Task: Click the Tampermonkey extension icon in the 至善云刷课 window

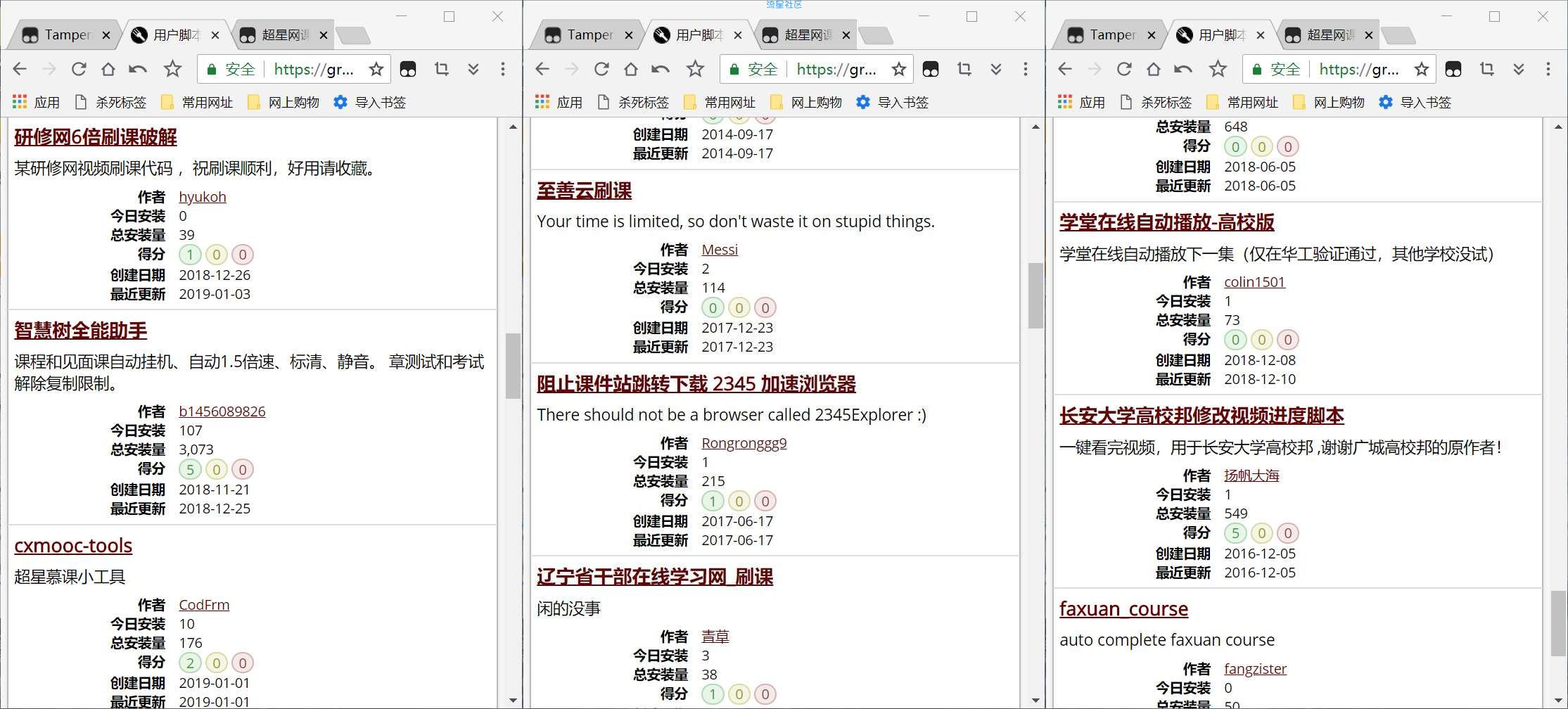Action: point(931,69)
